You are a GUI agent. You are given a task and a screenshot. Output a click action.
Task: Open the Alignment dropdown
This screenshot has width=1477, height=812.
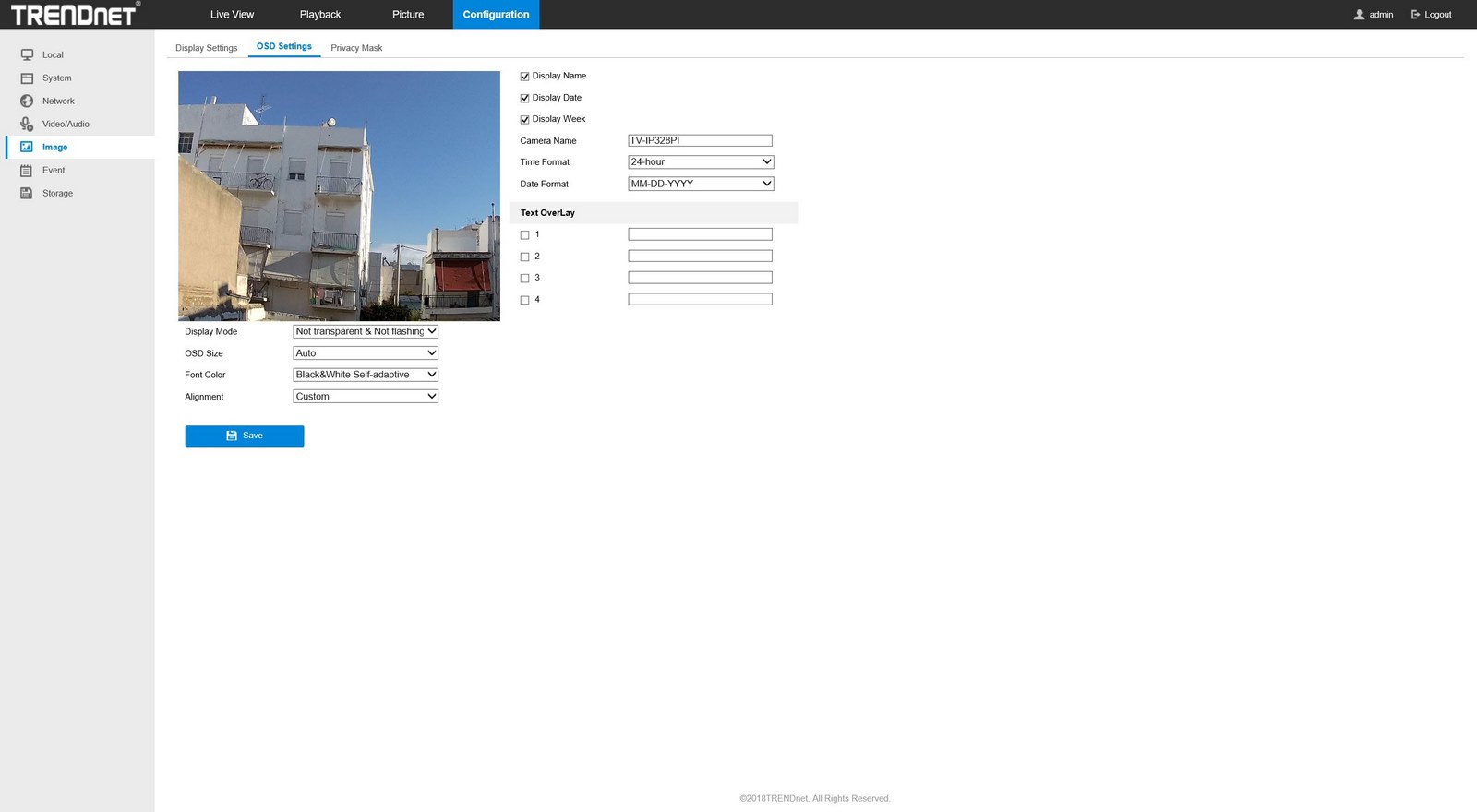(366, 397)
